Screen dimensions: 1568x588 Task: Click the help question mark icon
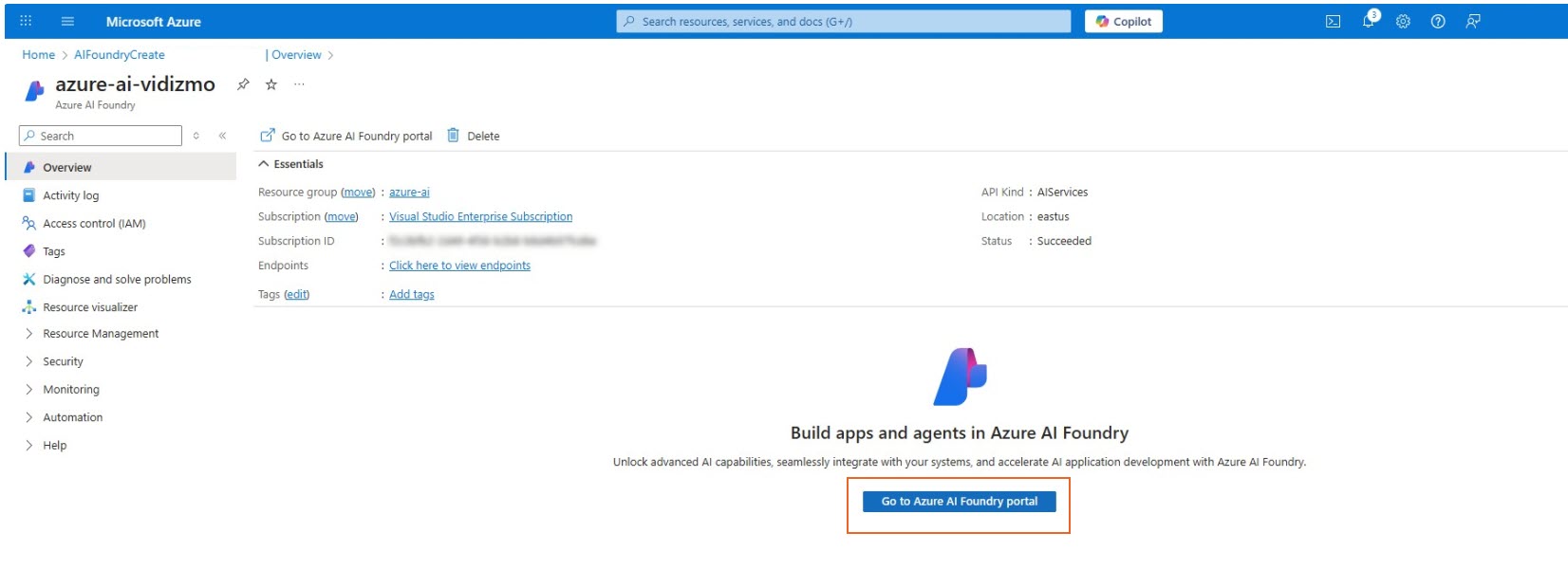click(1438, 22)
